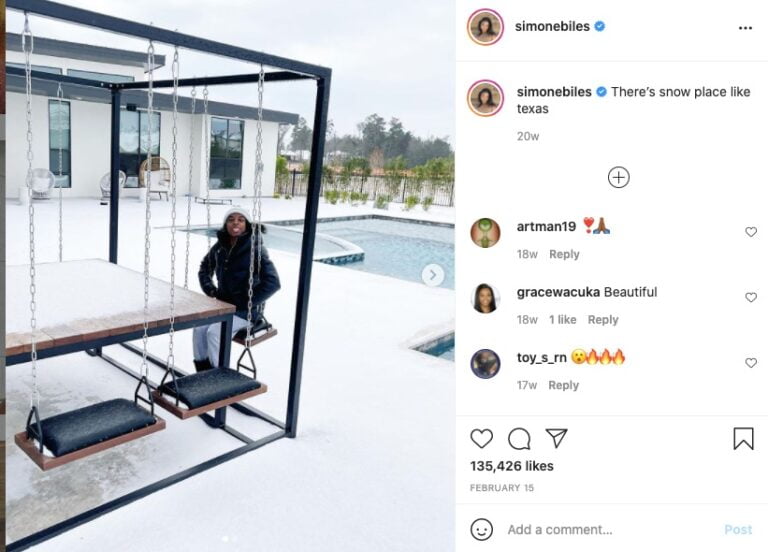Open emoji picker smiley icon

(481, 529)
